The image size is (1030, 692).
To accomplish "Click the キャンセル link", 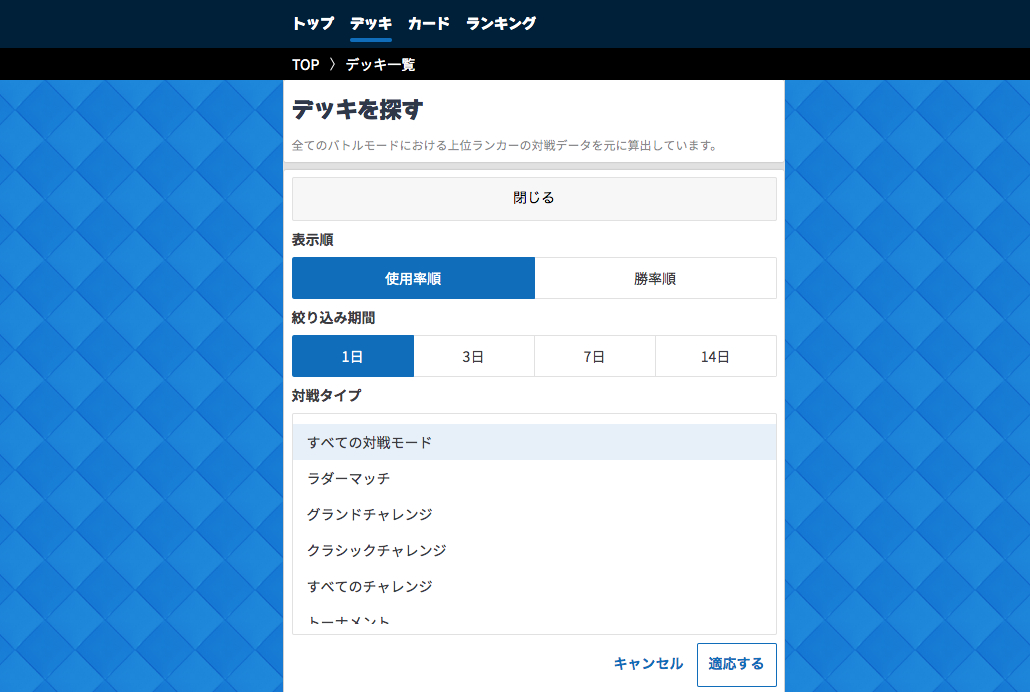I will [648, 664].
